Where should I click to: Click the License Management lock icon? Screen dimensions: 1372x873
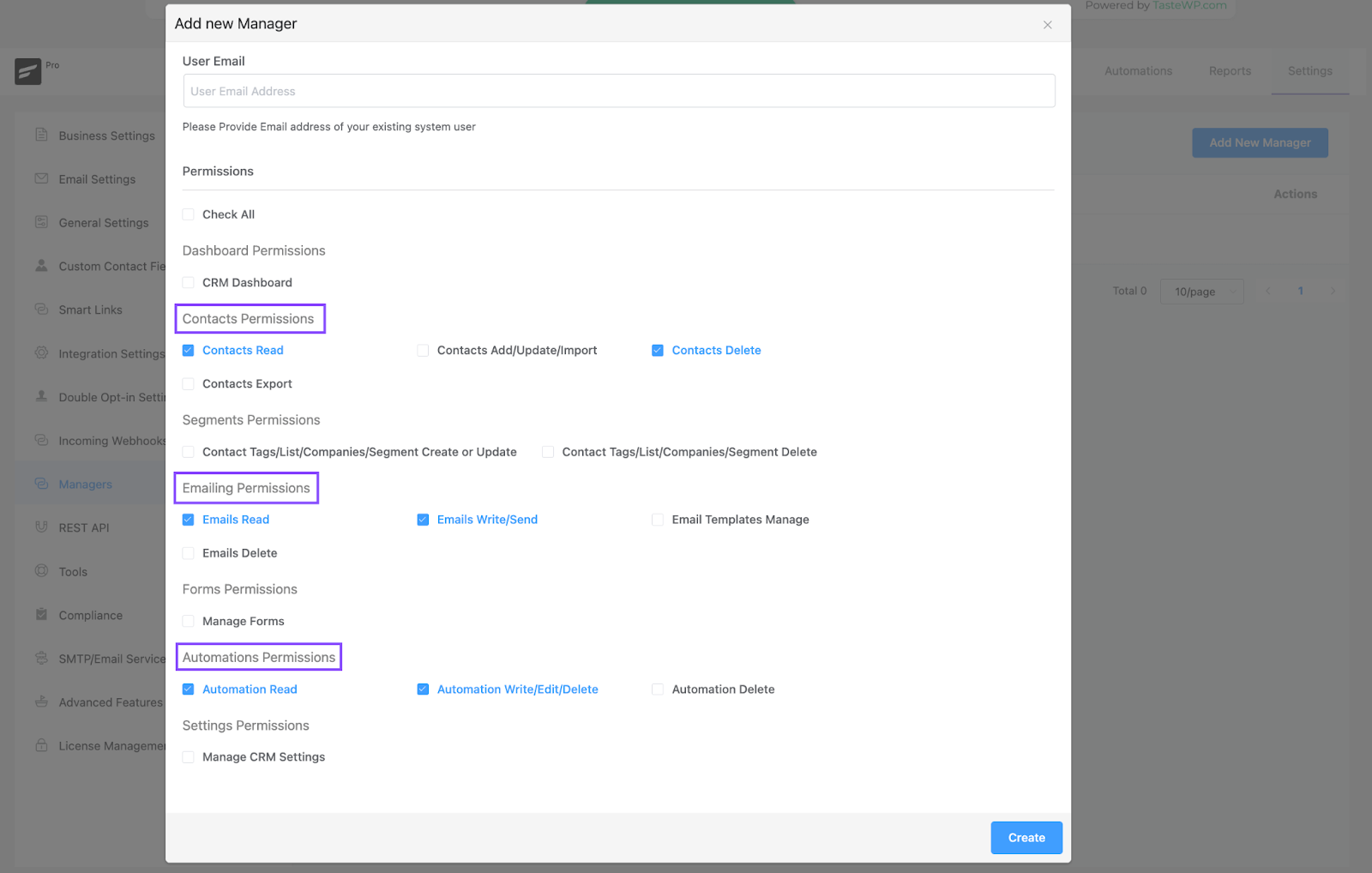point(41,745)
